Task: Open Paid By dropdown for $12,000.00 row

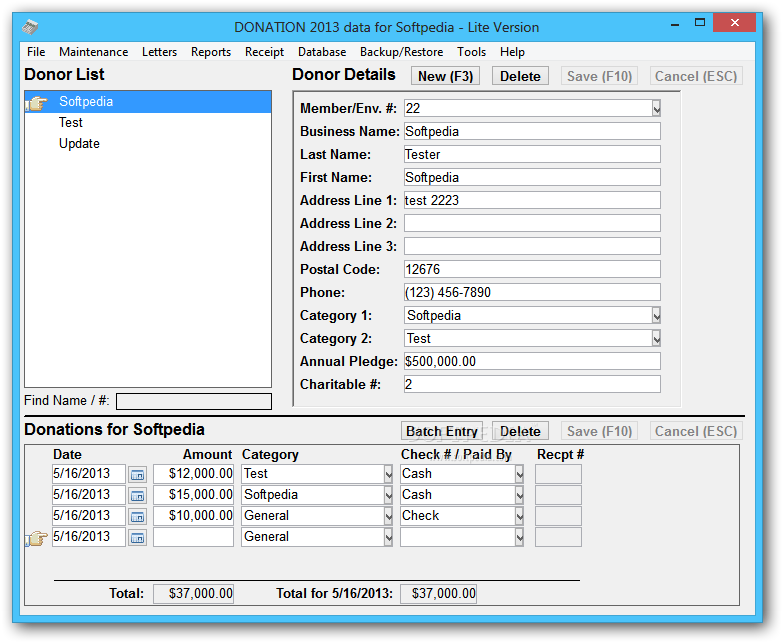Action: [x=519, y=474]
